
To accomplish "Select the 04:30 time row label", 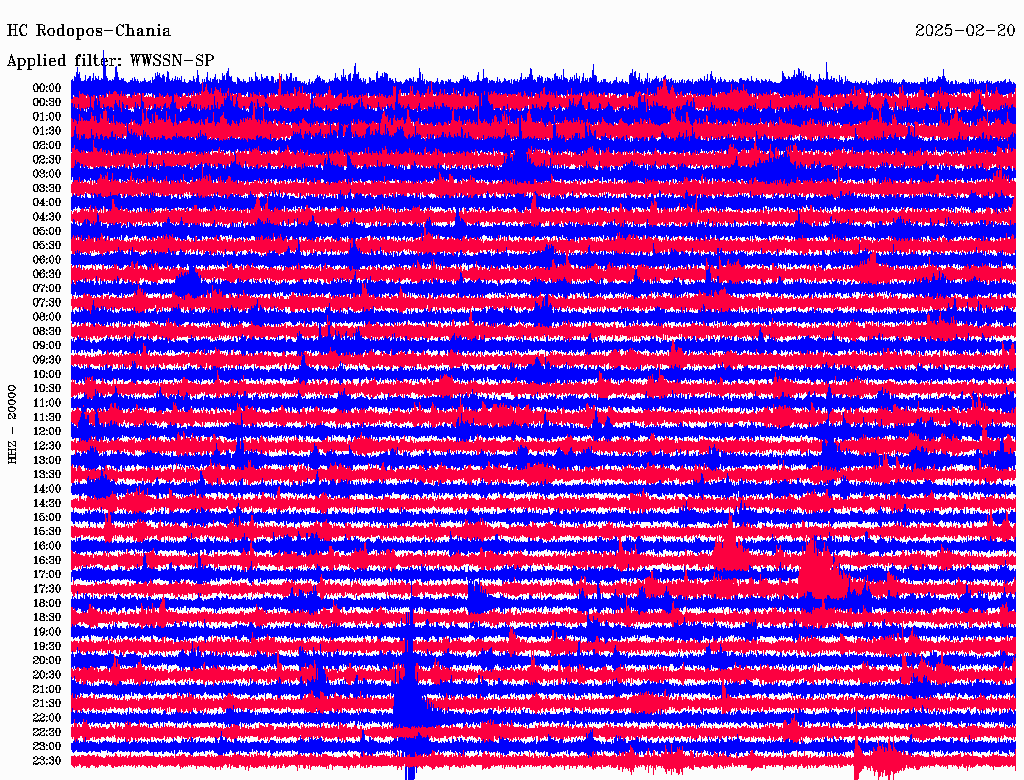I will tap(47, 217).
